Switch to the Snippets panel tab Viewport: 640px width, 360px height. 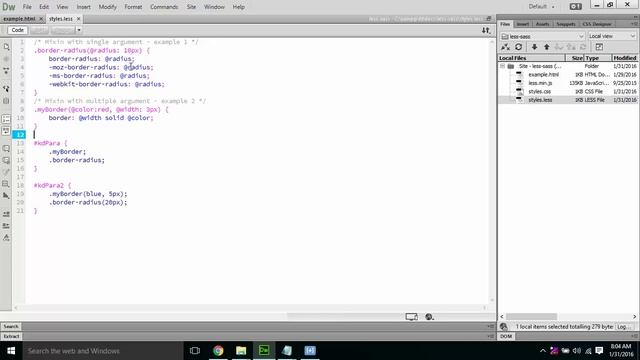[x=566, y=24]
